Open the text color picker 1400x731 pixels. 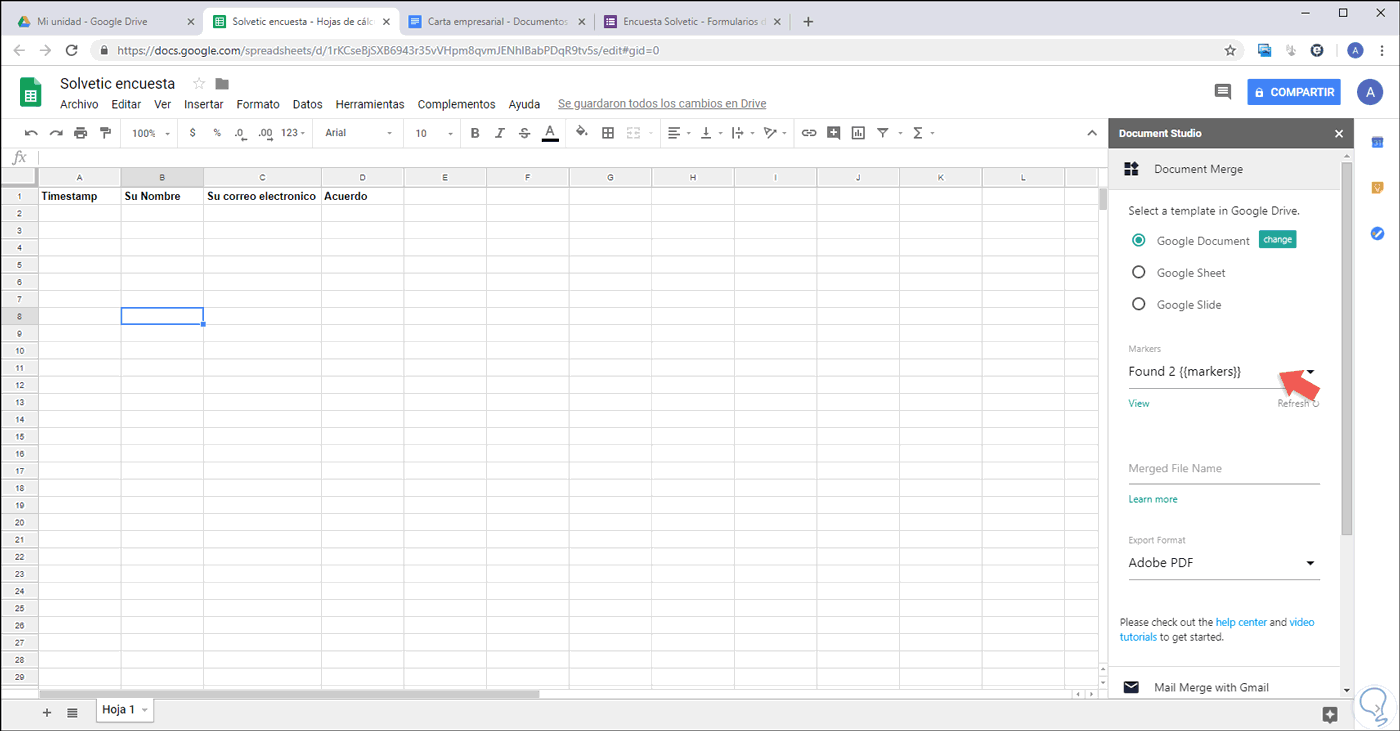(550, 133)
